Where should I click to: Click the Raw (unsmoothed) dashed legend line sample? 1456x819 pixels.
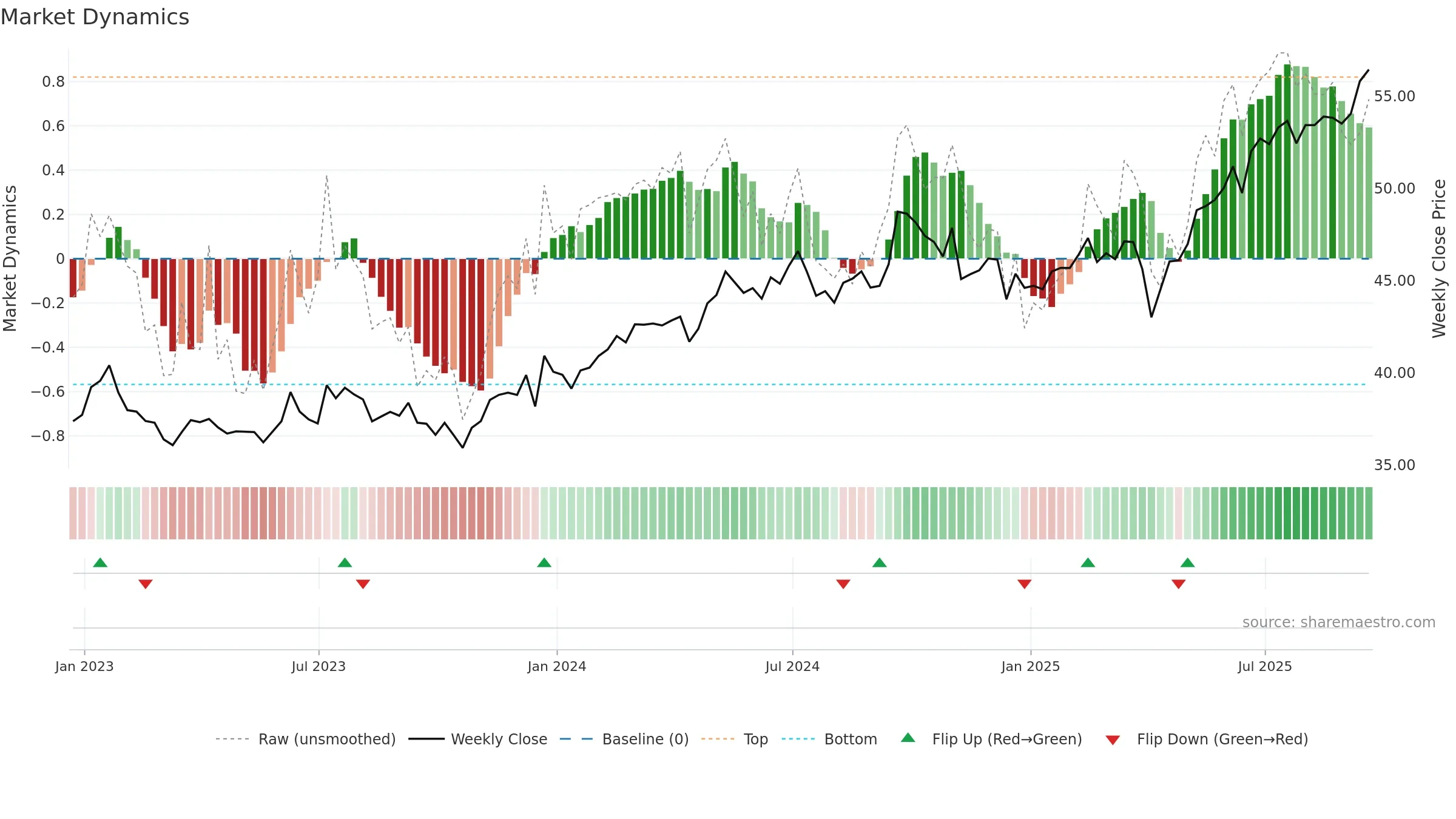click(232, 739)
